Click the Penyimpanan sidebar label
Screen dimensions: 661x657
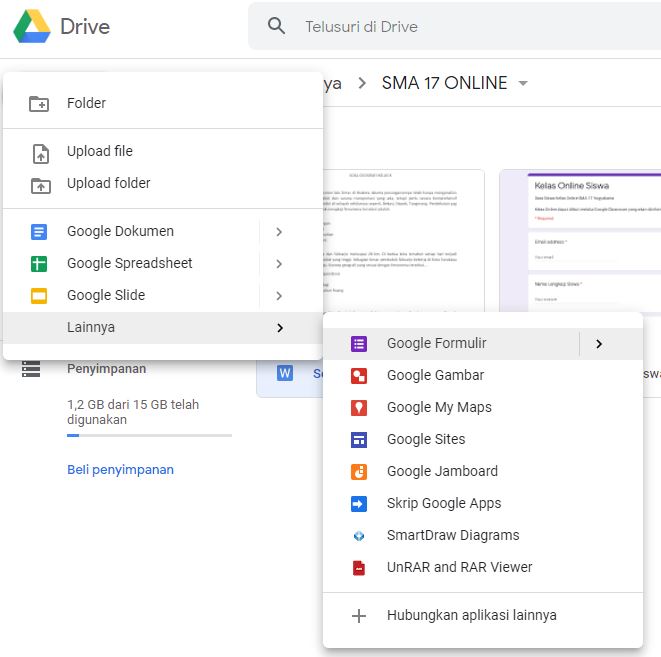[107, 369]
